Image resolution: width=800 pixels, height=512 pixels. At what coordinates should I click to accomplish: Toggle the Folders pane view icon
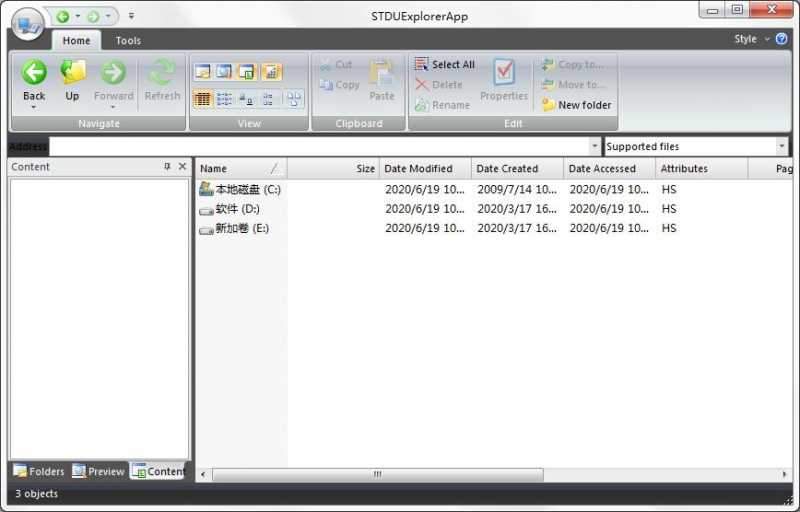pos(203,72)
